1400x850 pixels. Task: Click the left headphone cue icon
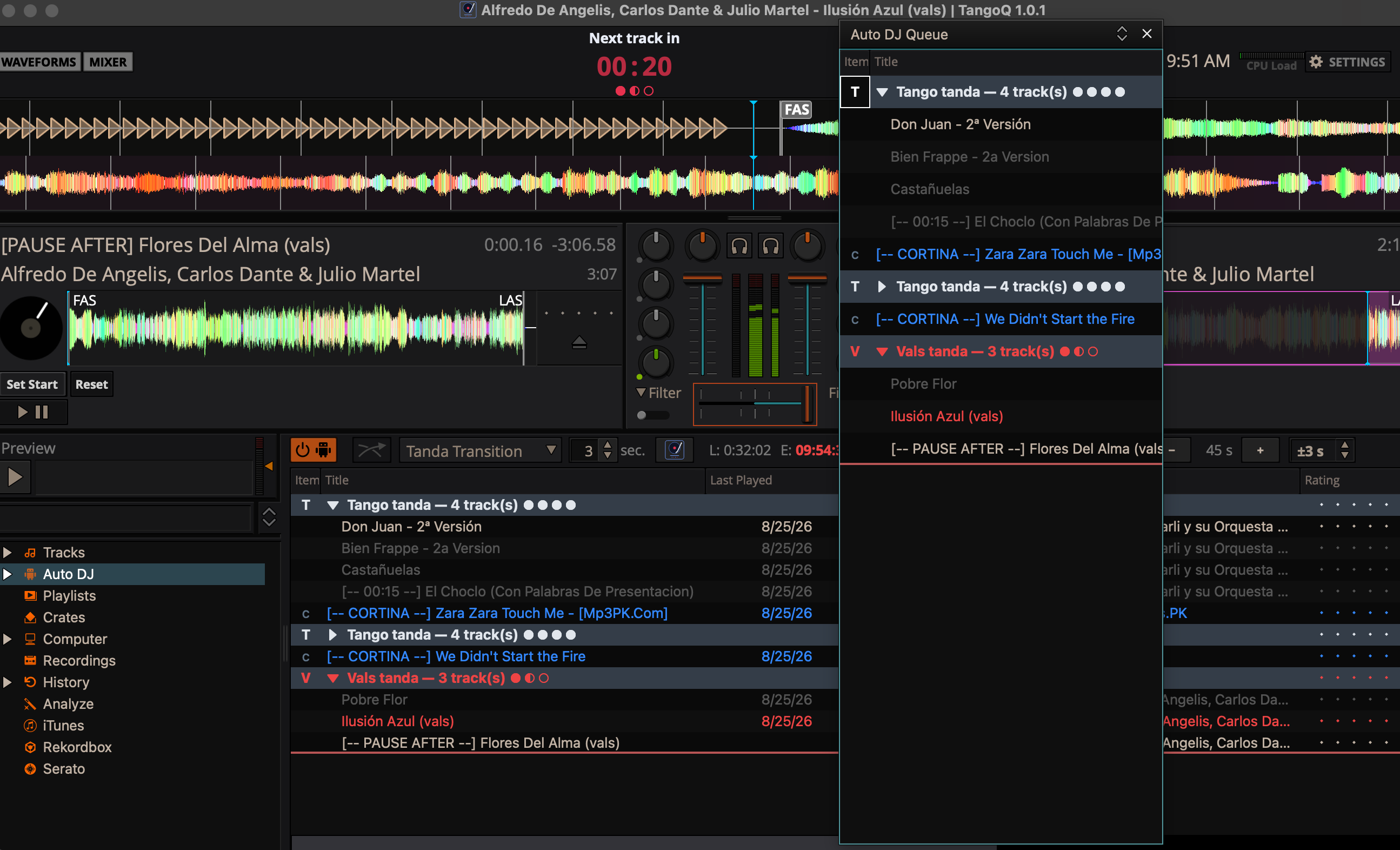click(739, 246)
